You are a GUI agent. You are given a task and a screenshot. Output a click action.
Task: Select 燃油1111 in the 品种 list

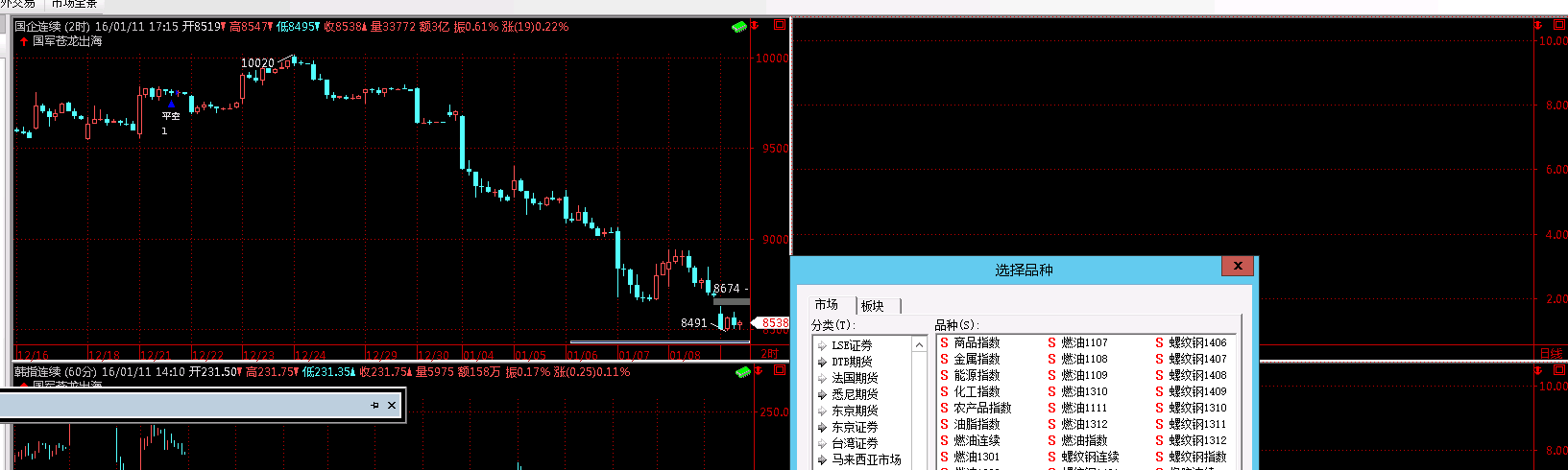pyautogui.click(x=1084, y=408)
